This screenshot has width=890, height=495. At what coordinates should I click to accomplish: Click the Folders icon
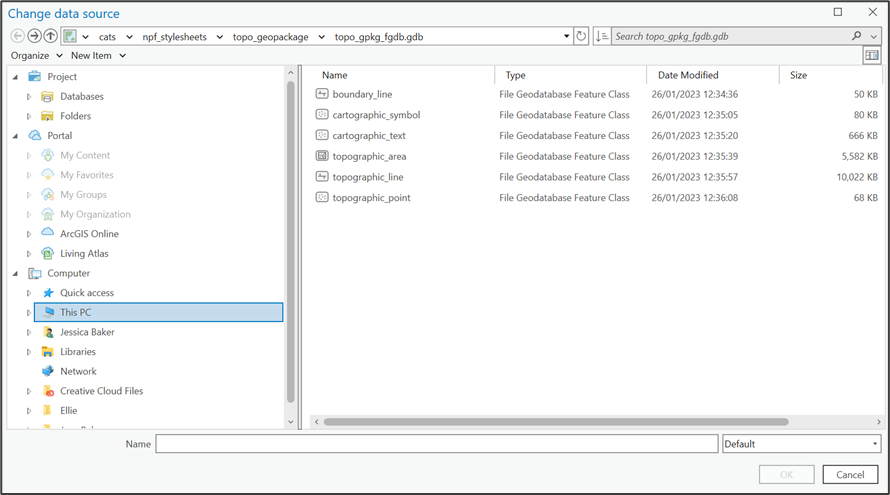tap(47, 116)
